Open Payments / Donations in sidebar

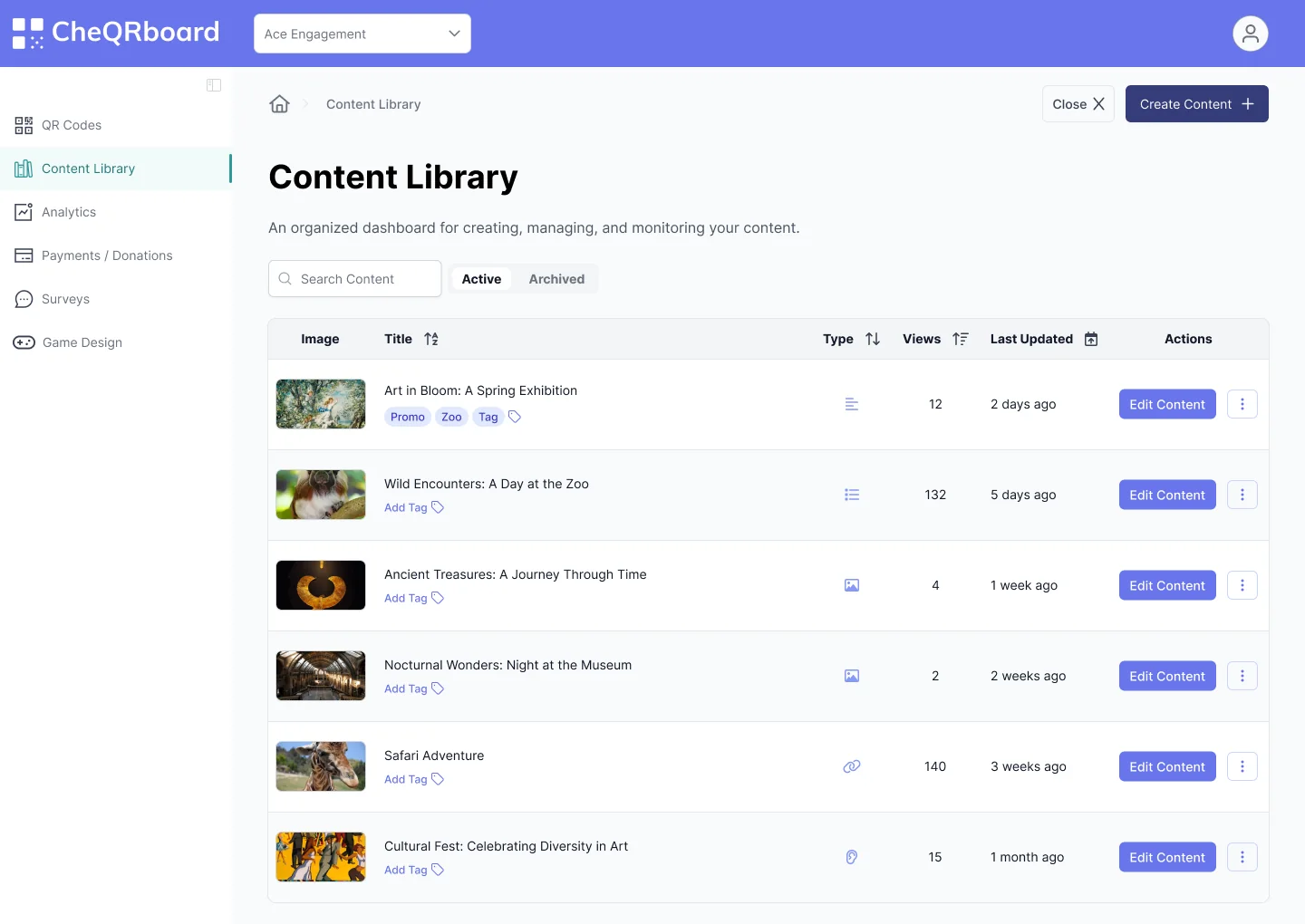[x=116, y=255]
